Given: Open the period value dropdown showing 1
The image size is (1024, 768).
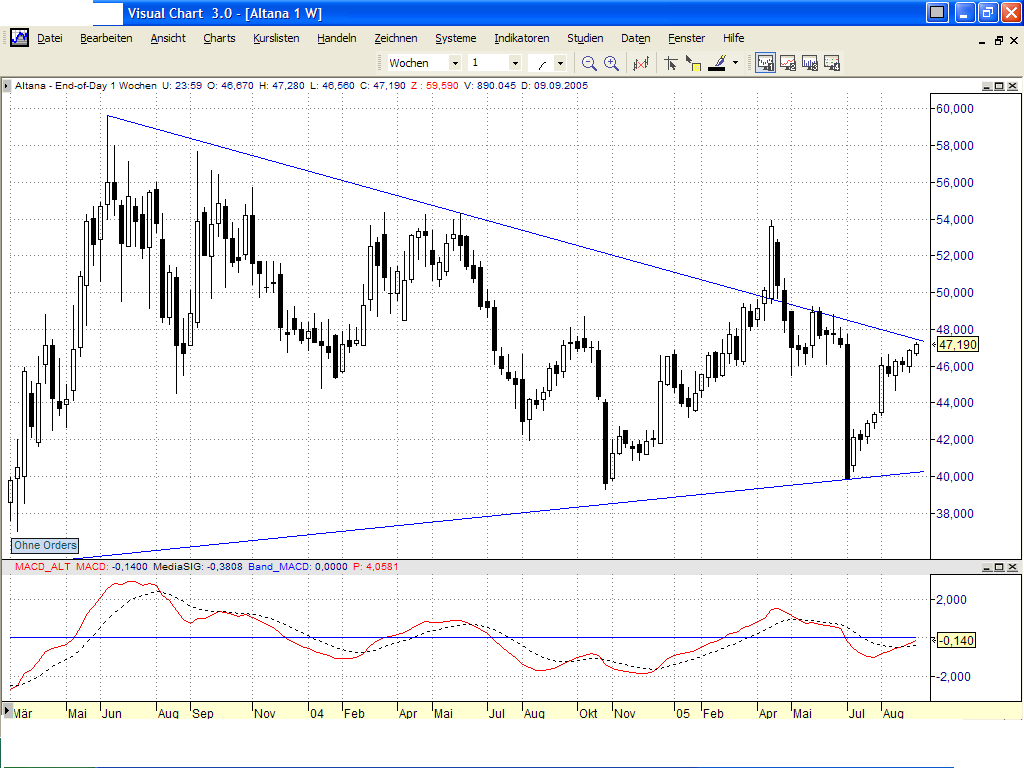Looking at the screenshot, I should click(x=516, y=62).
